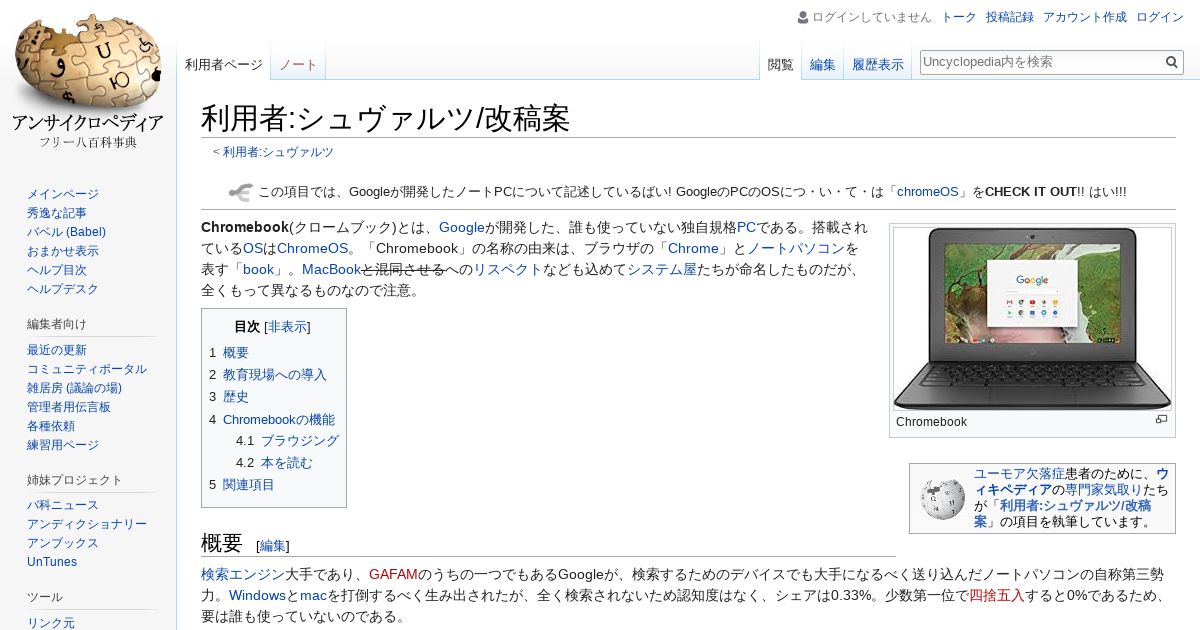Open the ChromeOS link in the intro paragraph
Image resolution: width=1200 pixels, height=630 pixels.
[x=312, y=248]
